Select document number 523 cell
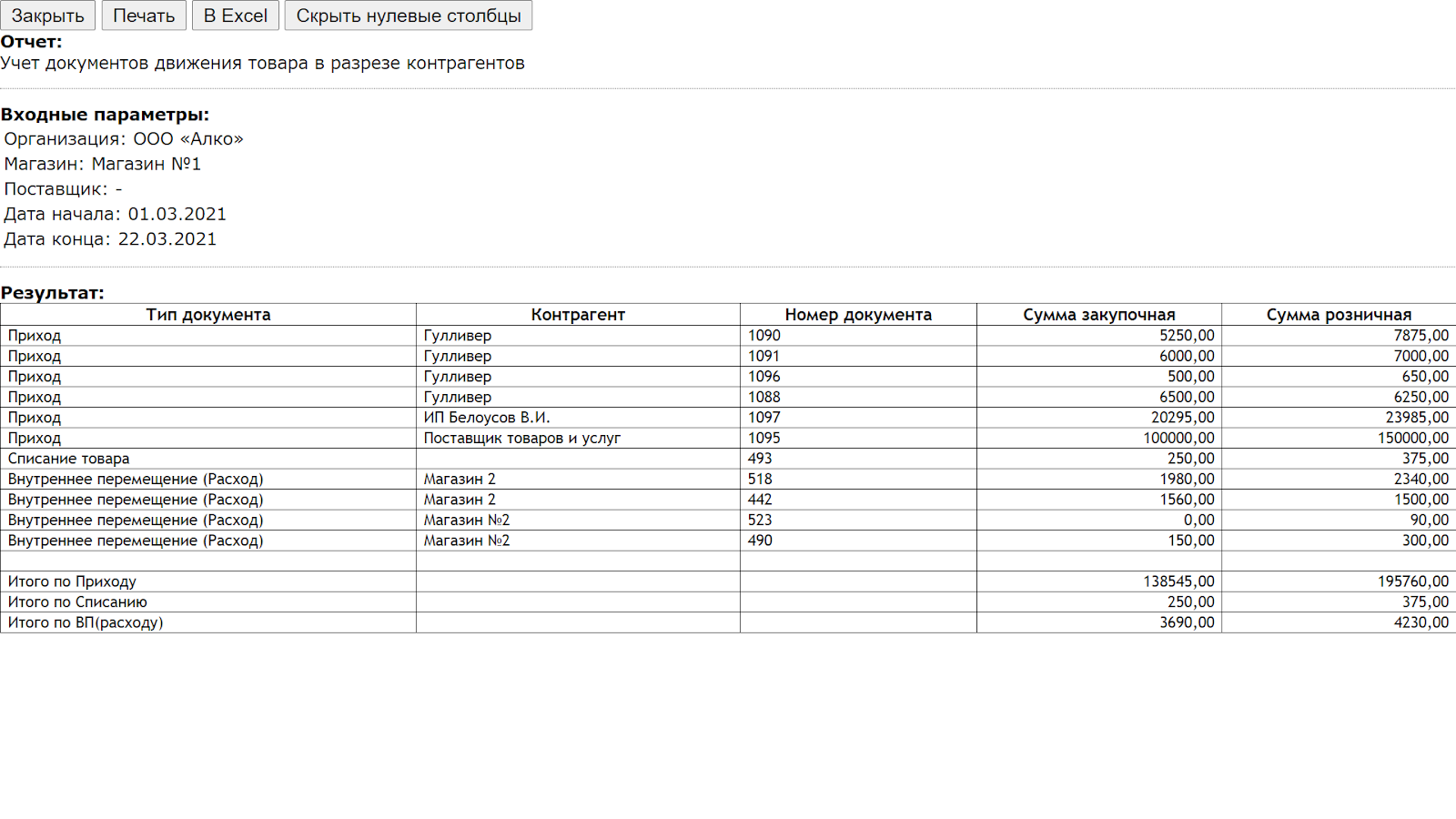Screen dimensions: 1456x819 [760, 520]
